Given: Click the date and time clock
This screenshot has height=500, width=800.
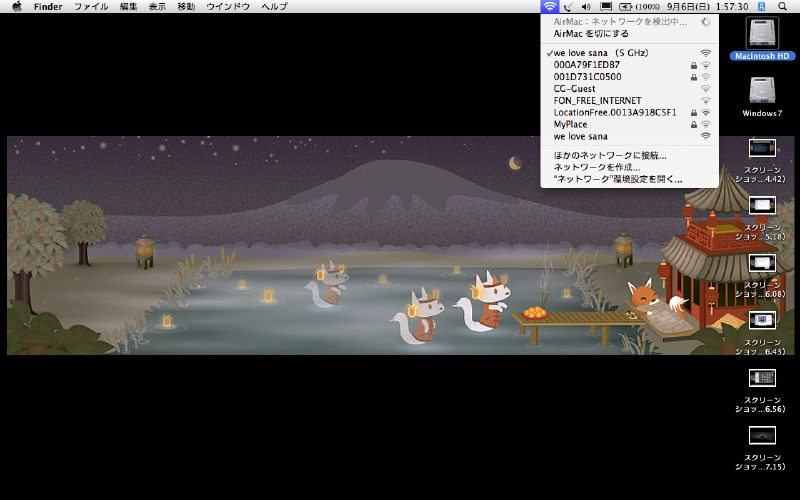Looking at the screenshot, I should pos(708,7).
